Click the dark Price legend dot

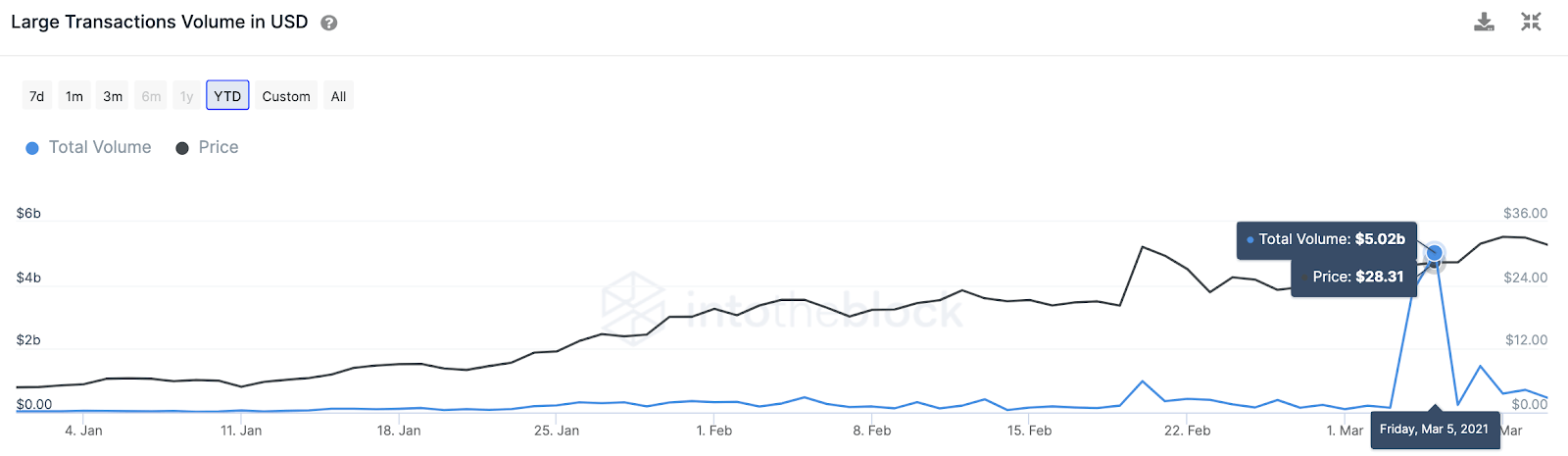[x=182, y=148]
